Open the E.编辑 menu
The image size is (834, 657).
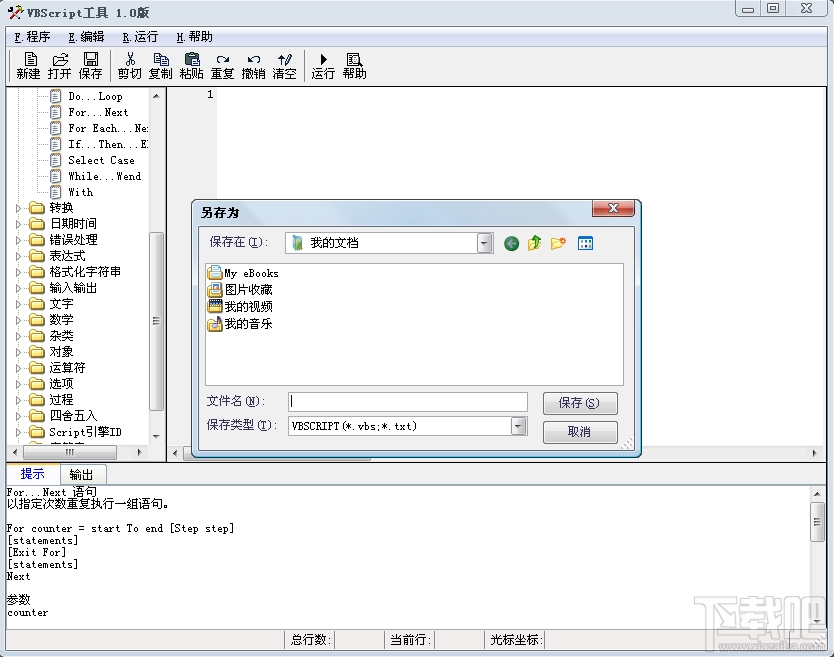[85, 36]
